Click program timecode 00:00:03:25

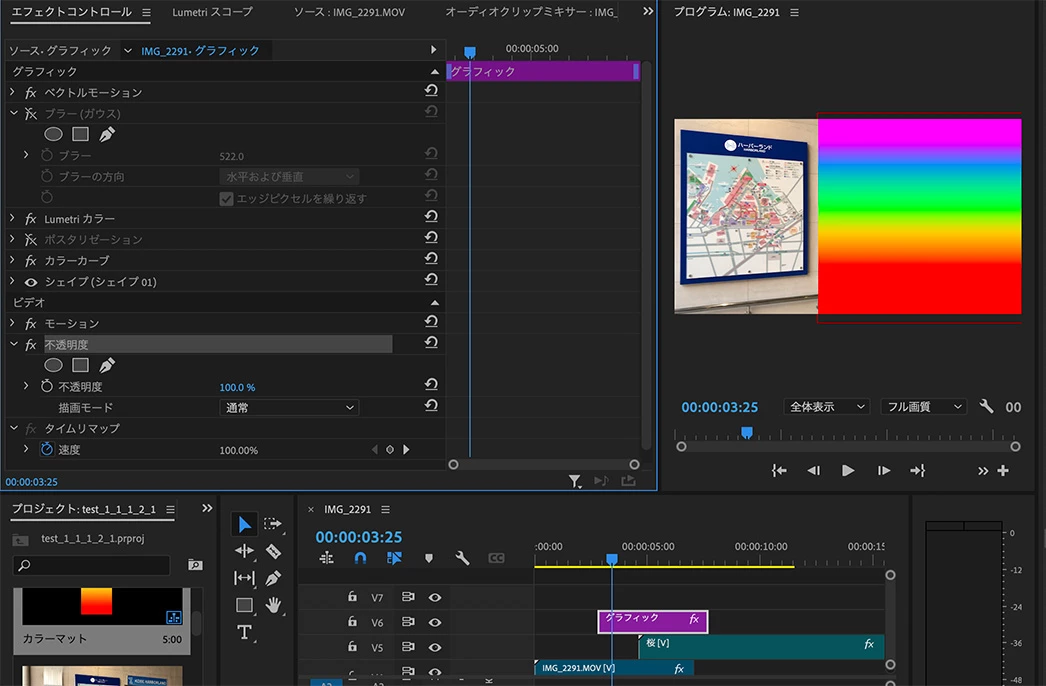[x=719, y=407]
